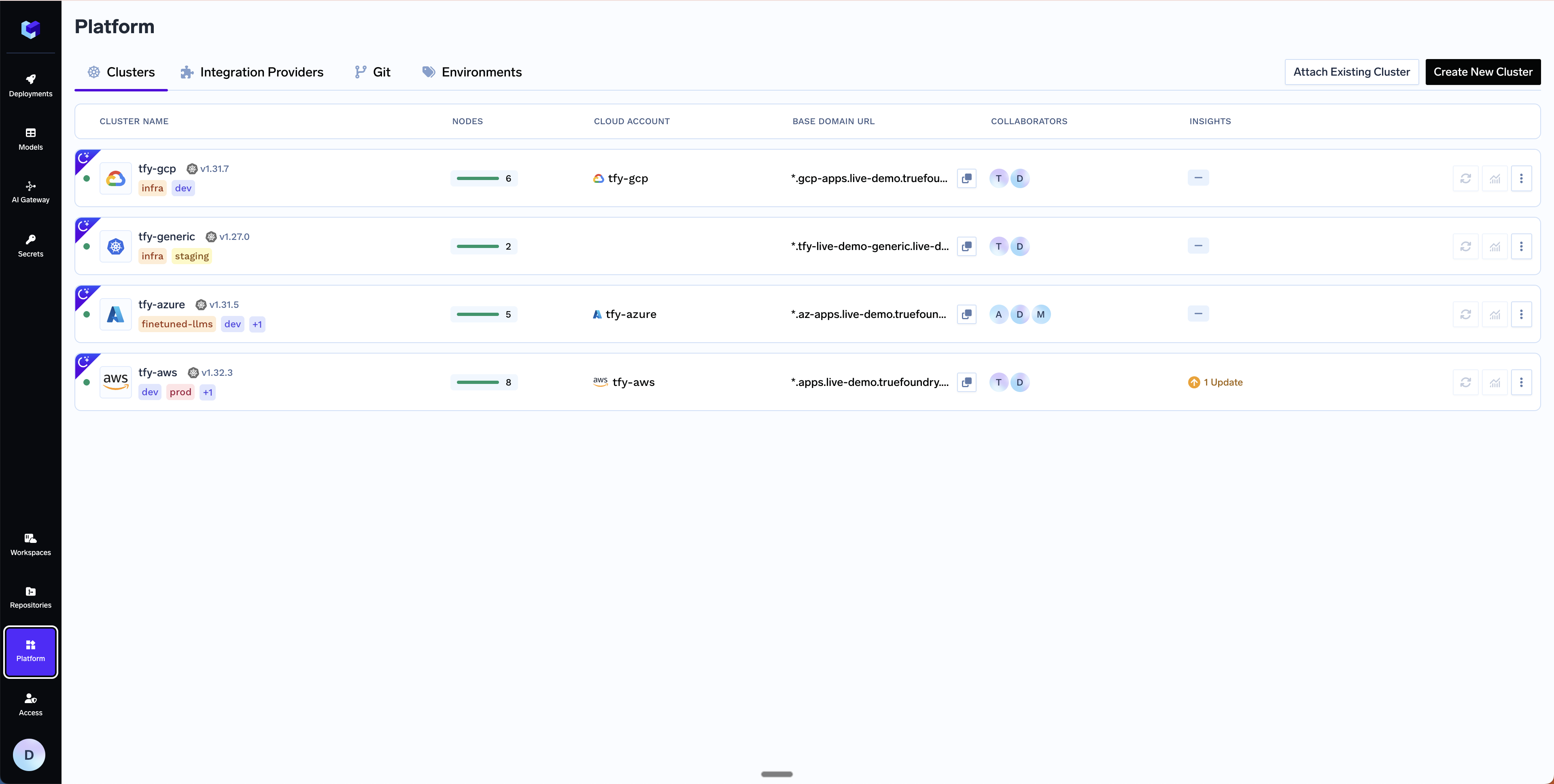The height and width of the screenshot is (784, 1554).
Task: Click tfy-gcp cloud account name
Action: click(x=627, y=178)
